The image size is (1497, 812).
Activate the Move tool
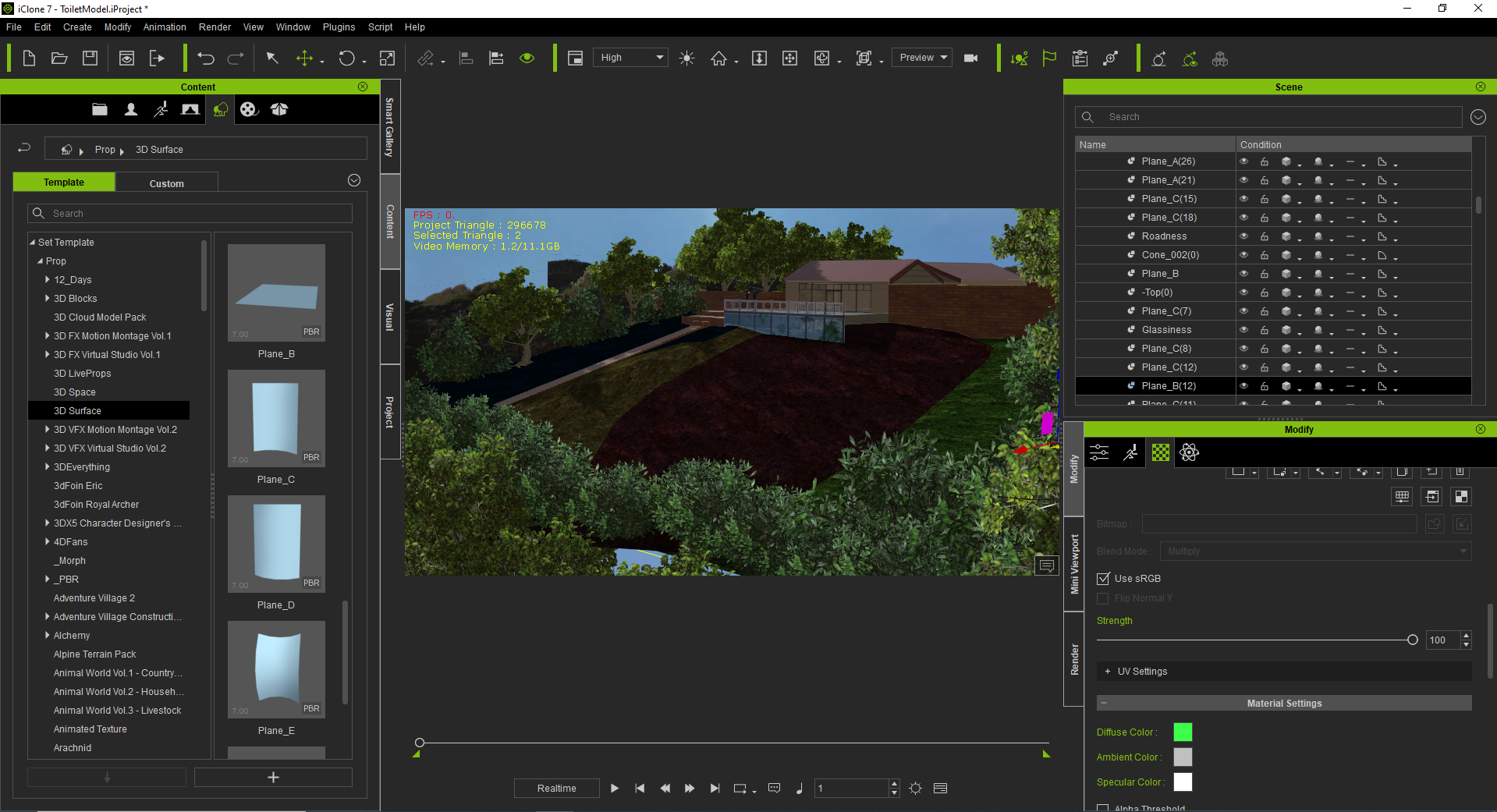304,59
